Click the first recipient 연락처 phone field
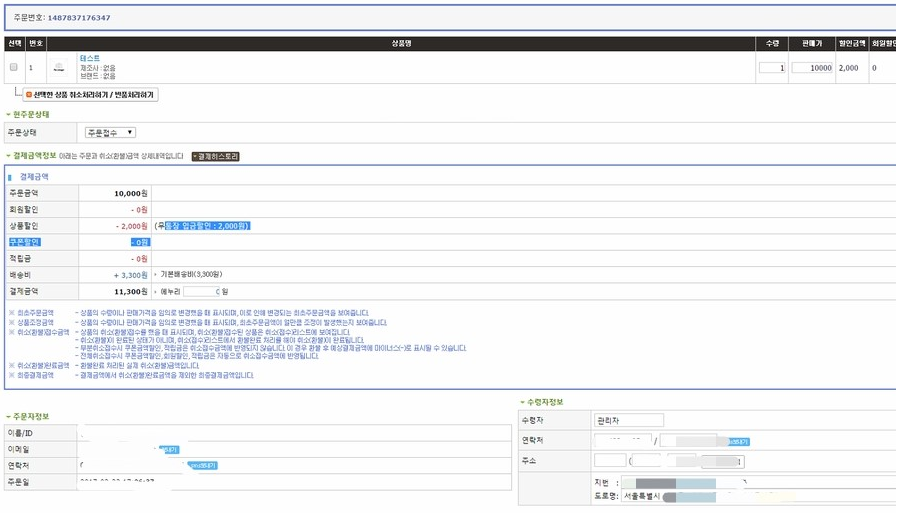The height and width of the screenshot is (515, 898). click(622, 440)
